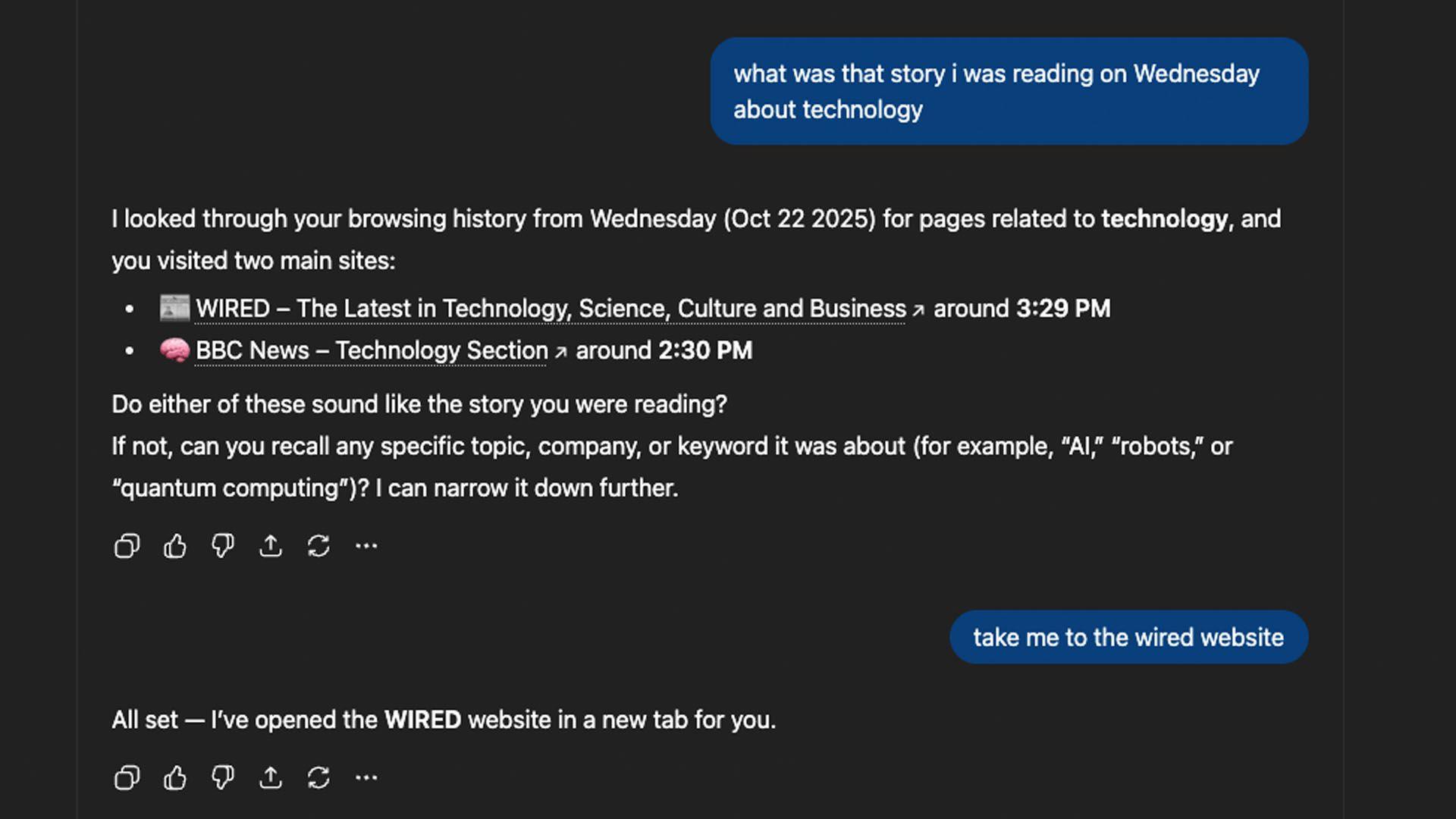Viewport: 1456px width, 819px height.
Task: Thumbs down the browsing history response
Action: (x=222, y=546)
